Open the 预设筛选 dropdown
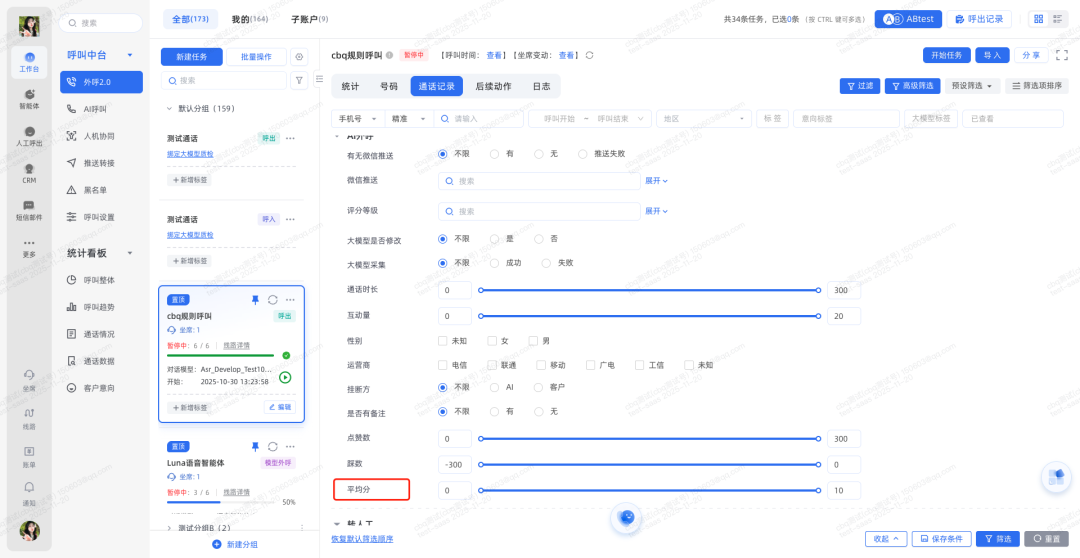 972,86
